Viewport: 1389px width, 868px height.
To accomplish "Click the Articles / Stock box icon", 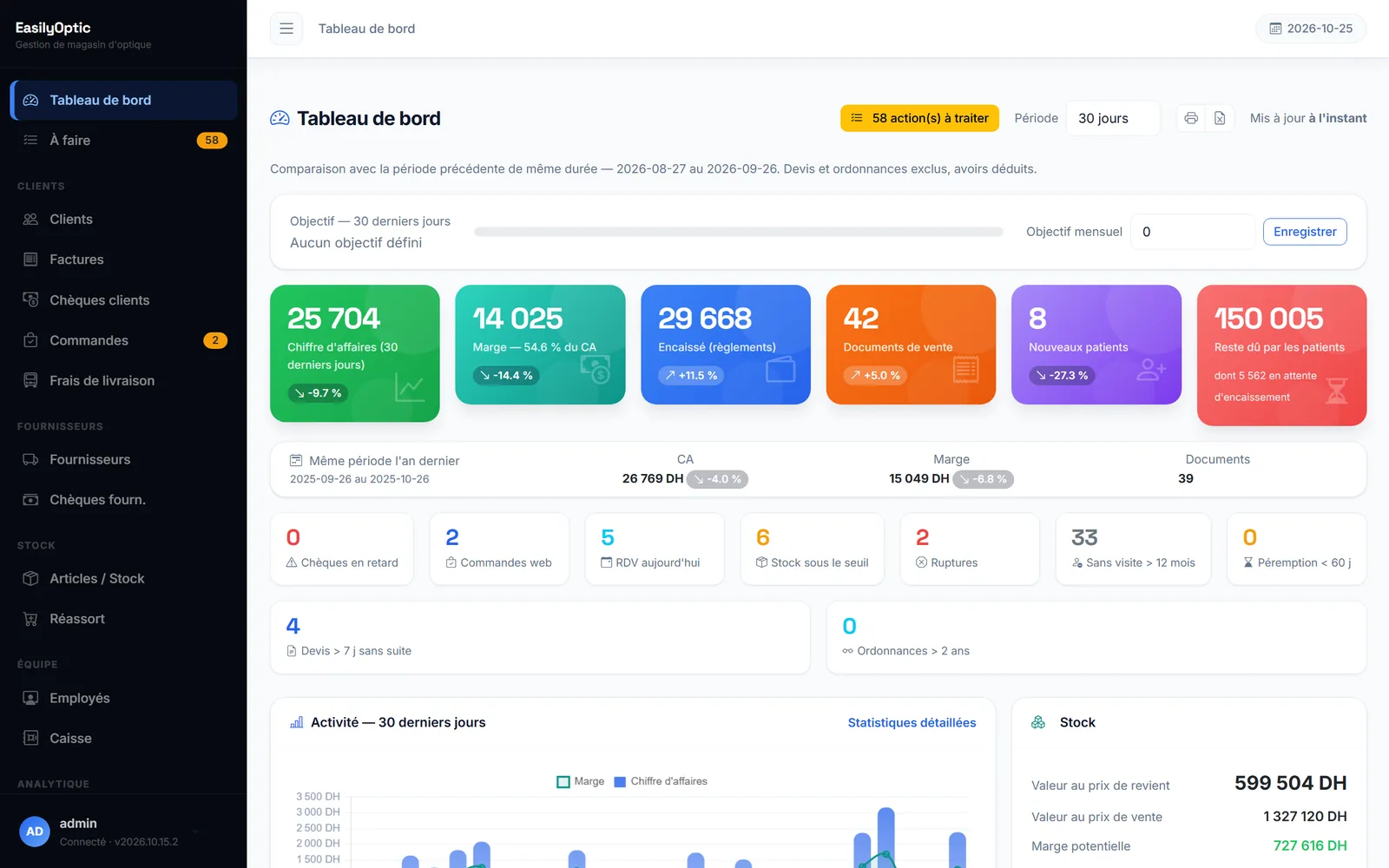I will 30,578.
